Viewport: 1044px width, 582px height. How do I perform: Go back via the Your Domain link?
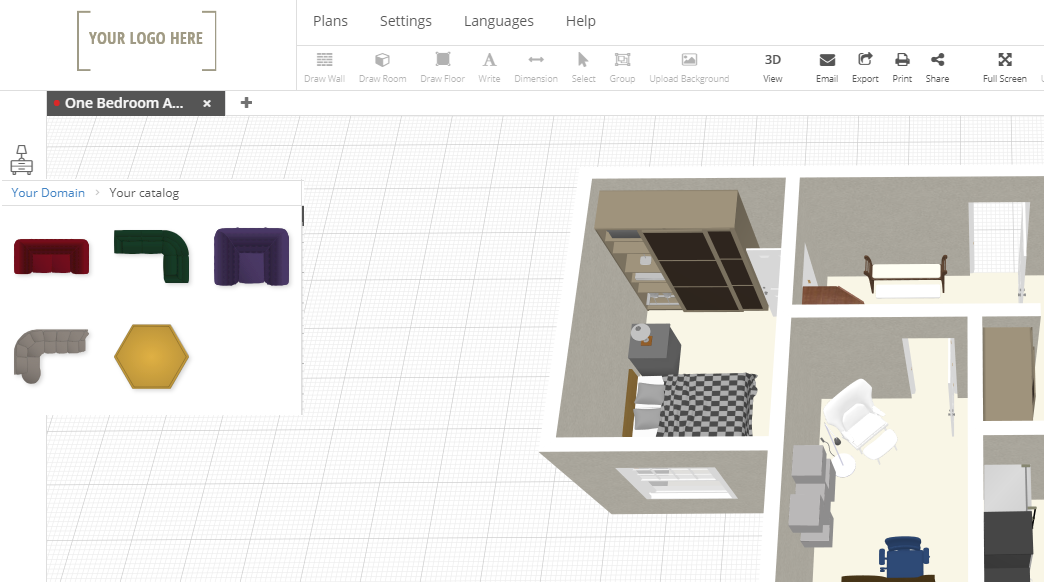pos(47,193)
